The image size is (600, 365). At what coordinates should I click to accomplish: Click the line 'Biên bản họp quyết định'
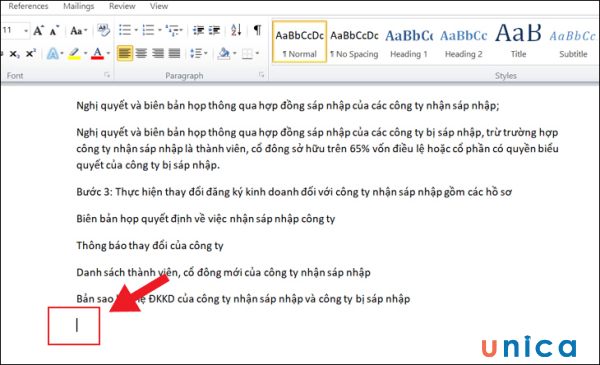205,219
